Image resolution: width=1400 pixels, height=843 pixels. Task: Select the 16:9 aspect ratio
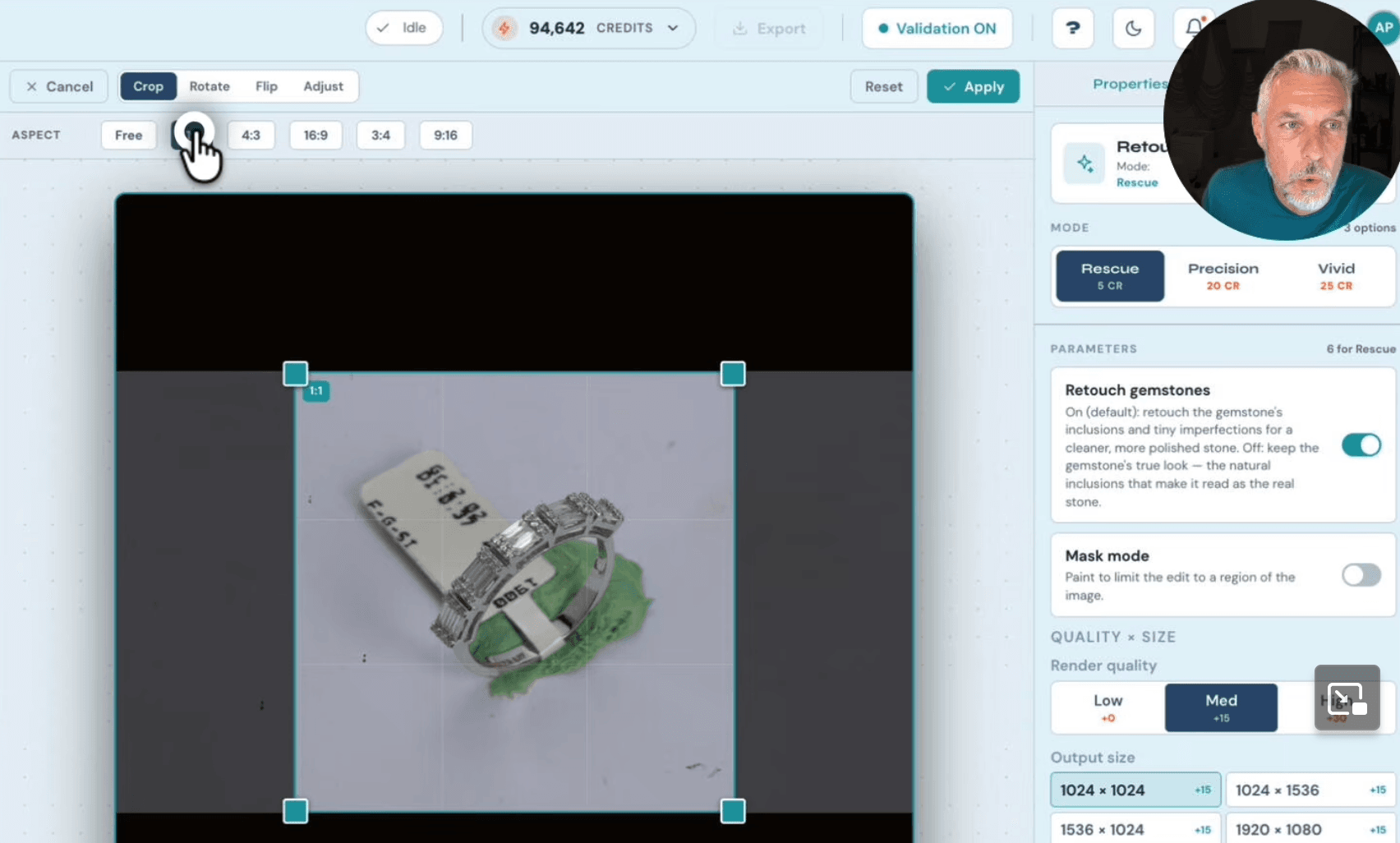pos(315,135)
